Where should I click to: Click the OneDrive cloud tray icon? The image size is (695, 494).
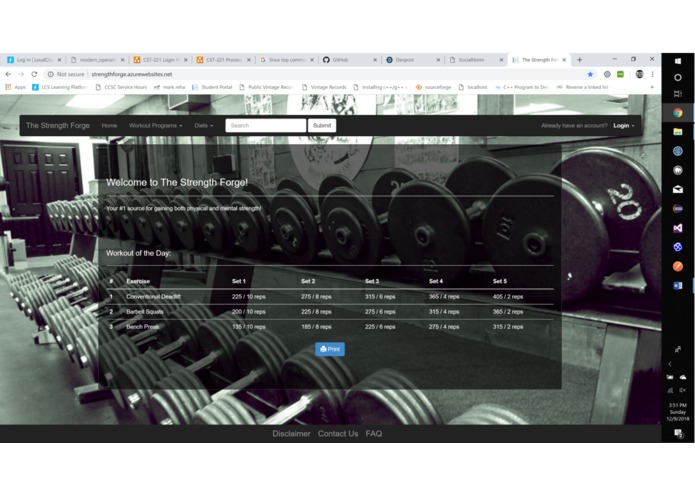pos(683,377)
